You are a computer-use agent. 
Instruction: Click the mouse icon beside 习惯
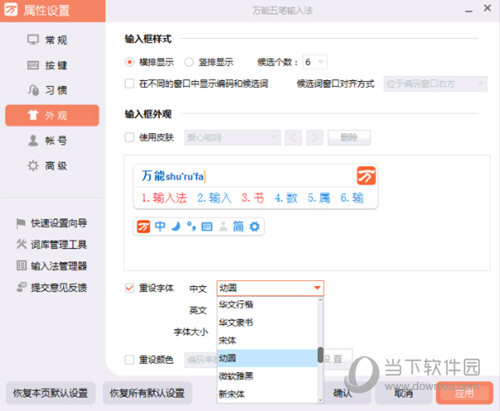pos(33,90)
